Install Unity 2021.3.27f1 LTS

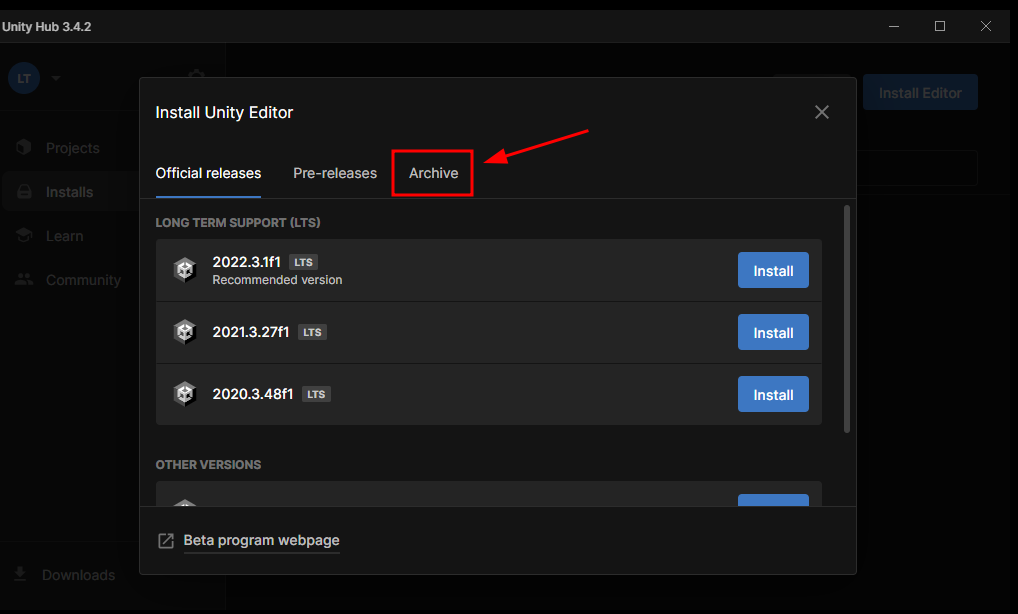773,332
